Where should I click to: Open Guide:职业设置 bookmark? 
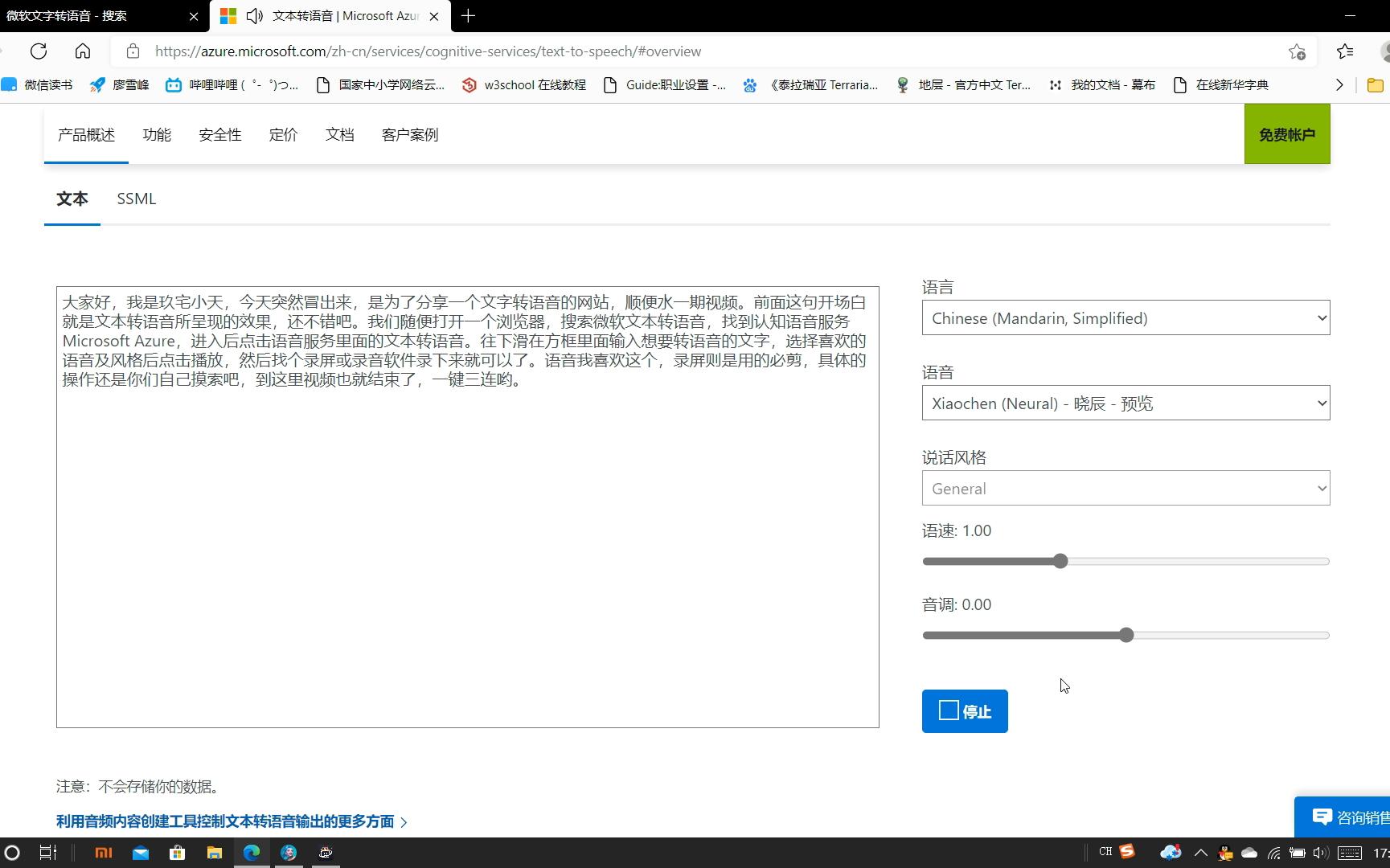[x=664, y=84]
